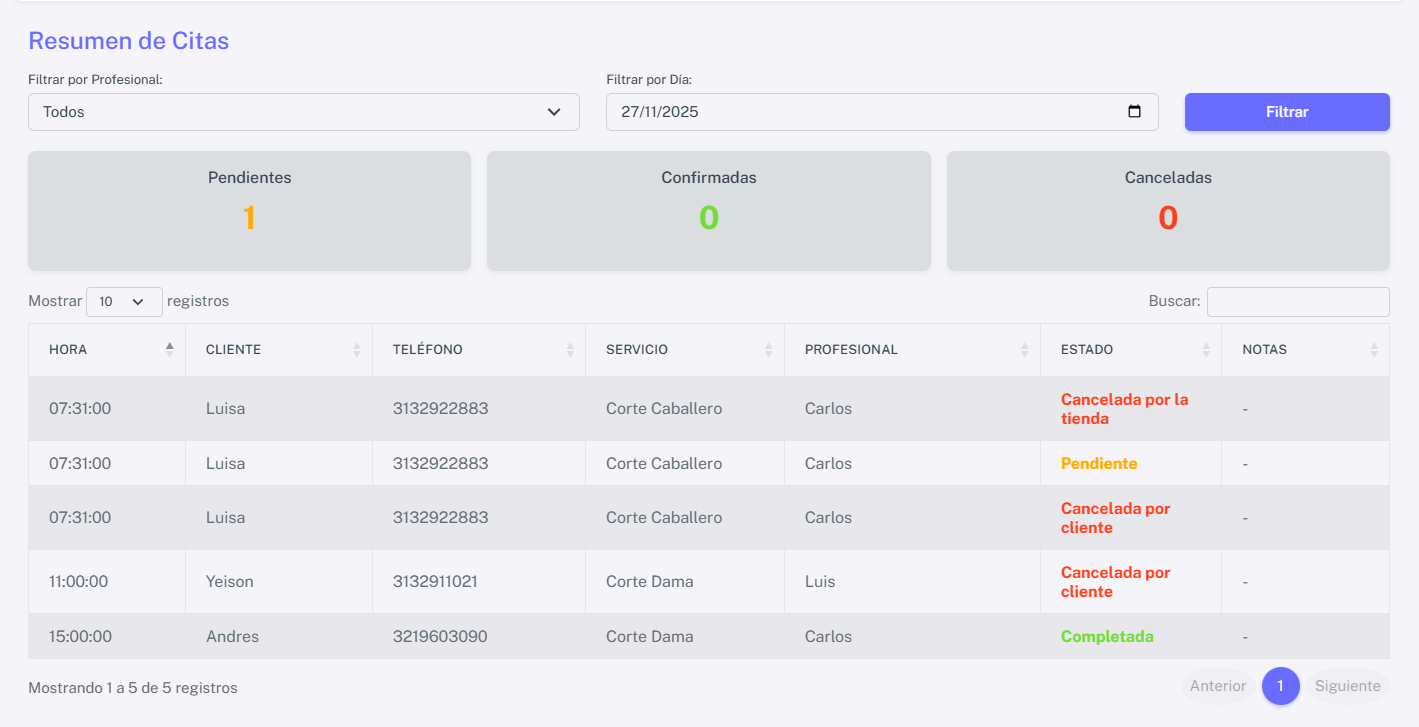The image size is (1419, 727).
Task: Open the date picker calendar icon
Action: click(1134, 112)
